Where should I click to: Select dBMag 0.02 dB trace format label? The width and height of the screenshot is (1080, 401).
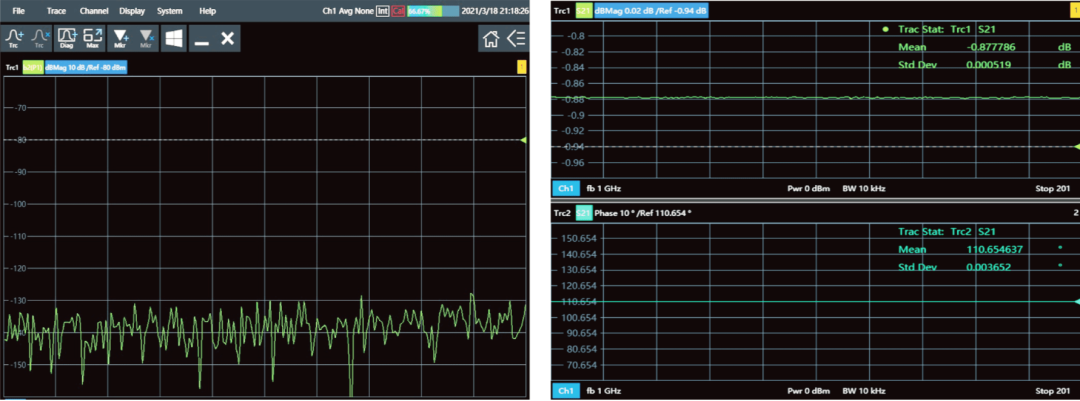(651, 11)
